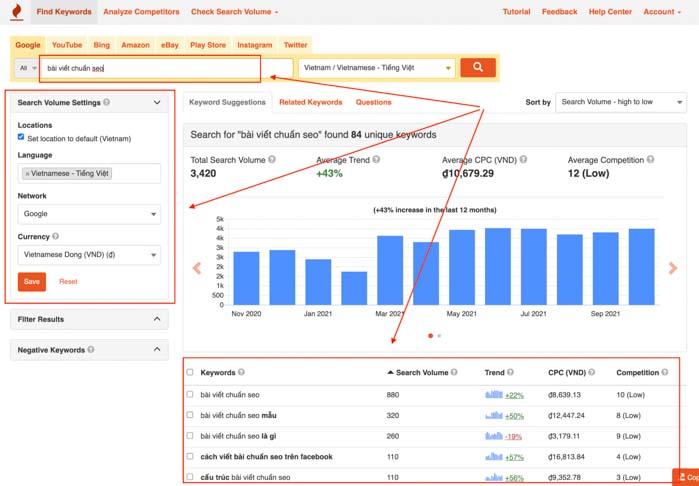Open the Questions tab
The width and height of the screenshot is (699, 486).
pos(374,102)
